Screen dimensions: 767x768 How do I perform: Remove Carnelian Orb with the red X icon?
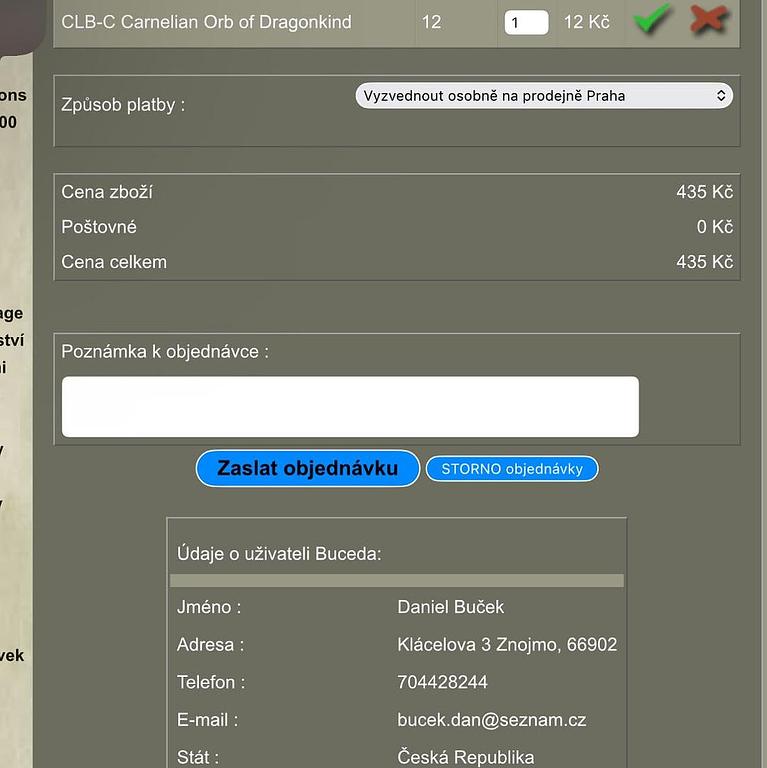point(709,20)
